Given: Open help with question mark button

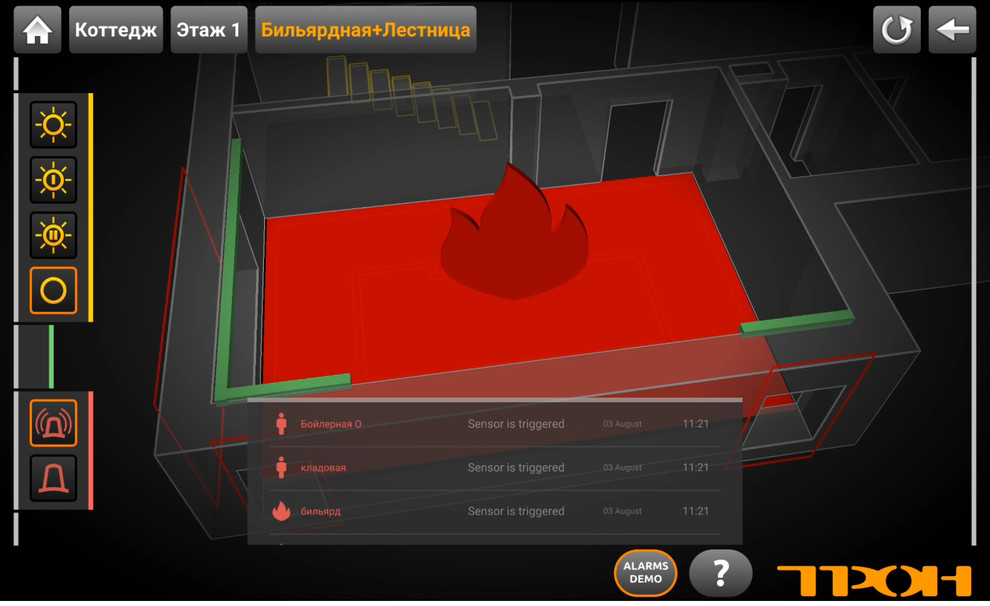Looking at the screenshot, I should pyautogui.click(x=720, y=574).
